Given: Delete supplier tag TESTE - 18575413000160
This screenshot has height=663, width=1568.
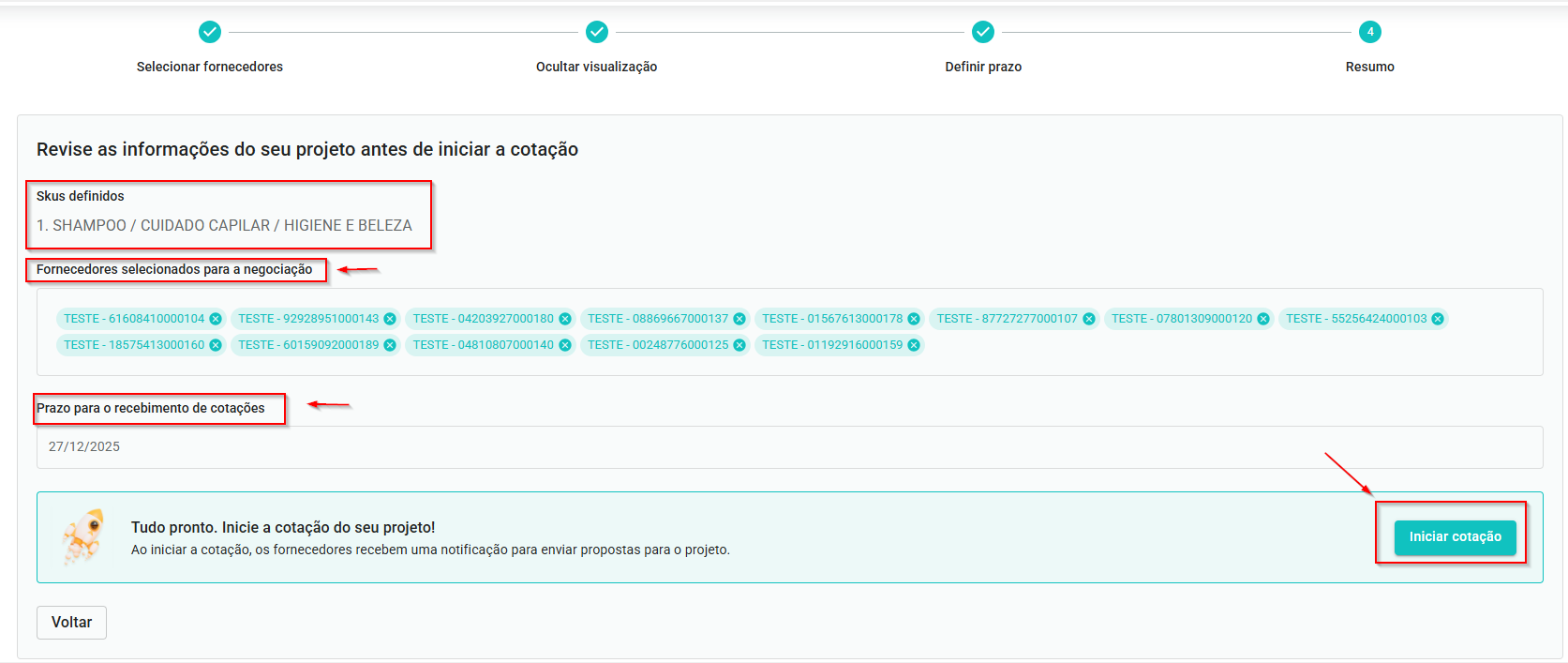Looking at the screenshot, I should pyautogui.click(x=216, y=345).
